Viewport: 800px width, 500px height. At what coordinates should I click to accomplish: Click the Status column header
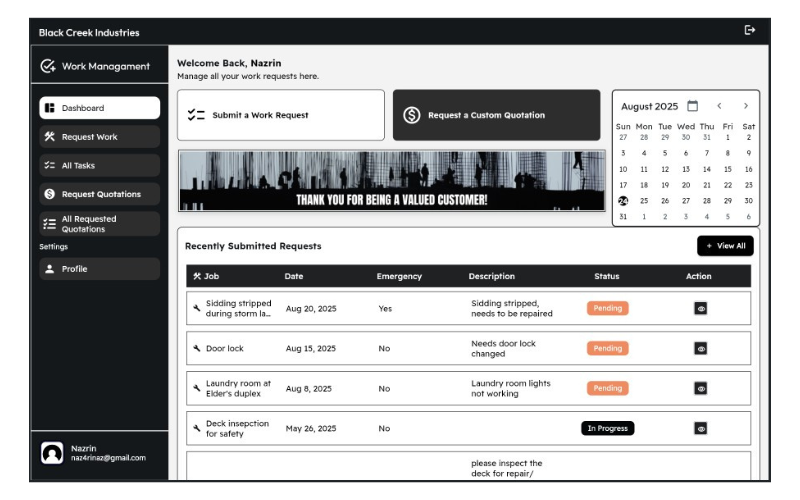click(x=607, y=276)
